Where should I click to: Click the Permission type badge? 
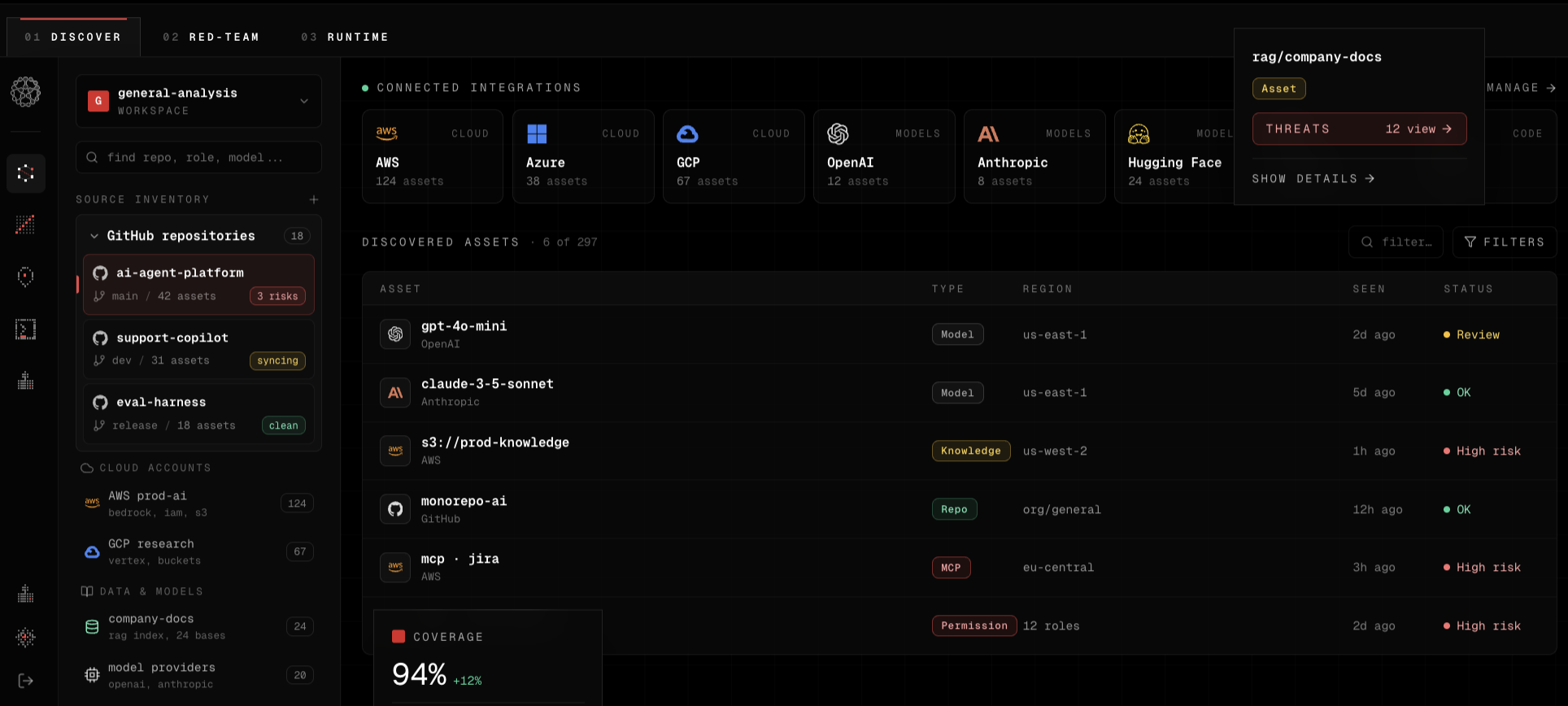coord(973,625)
